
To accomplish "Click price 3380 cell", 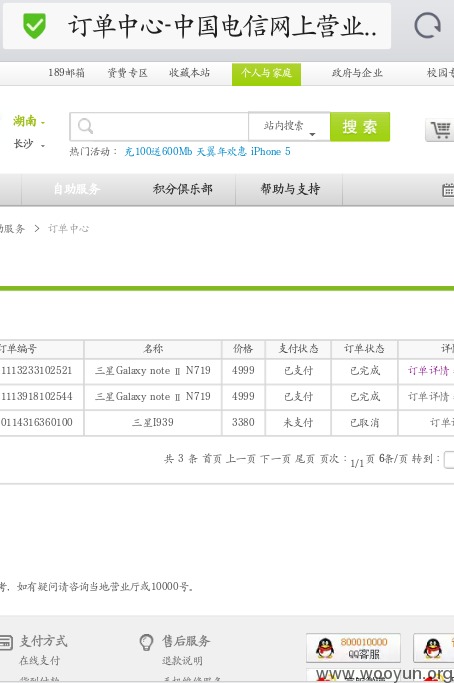I will [243, 423].
